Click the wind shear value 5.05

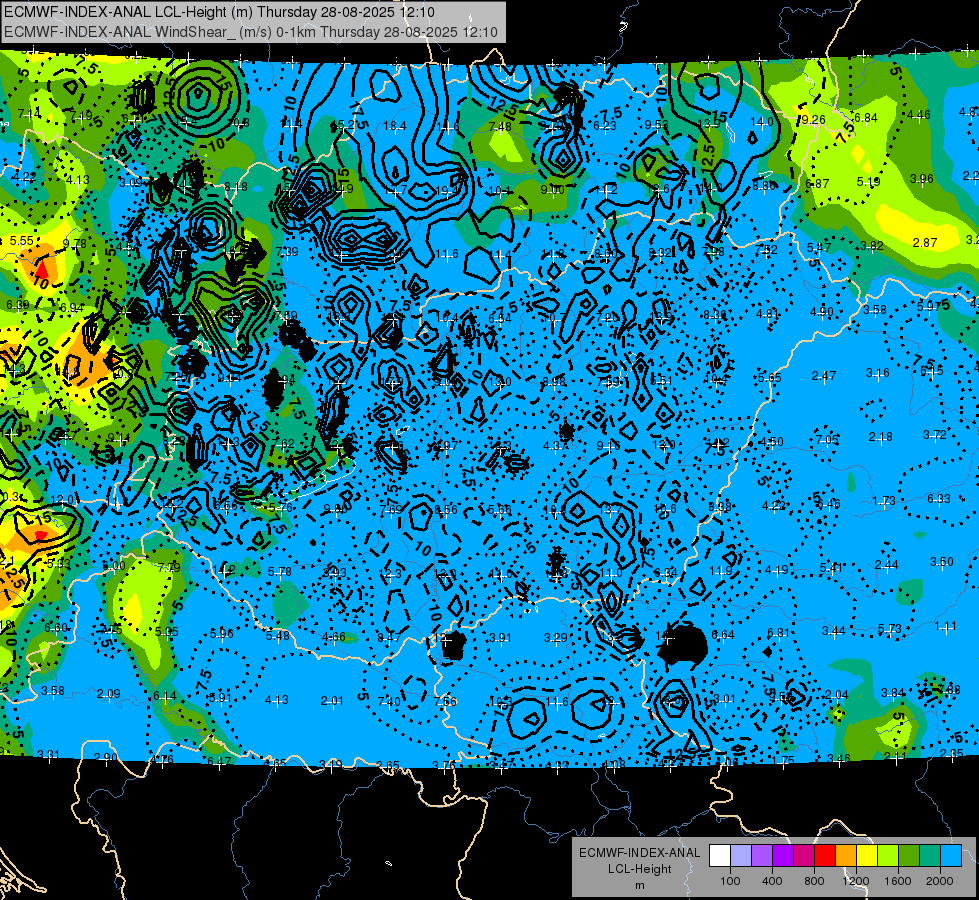167,631
